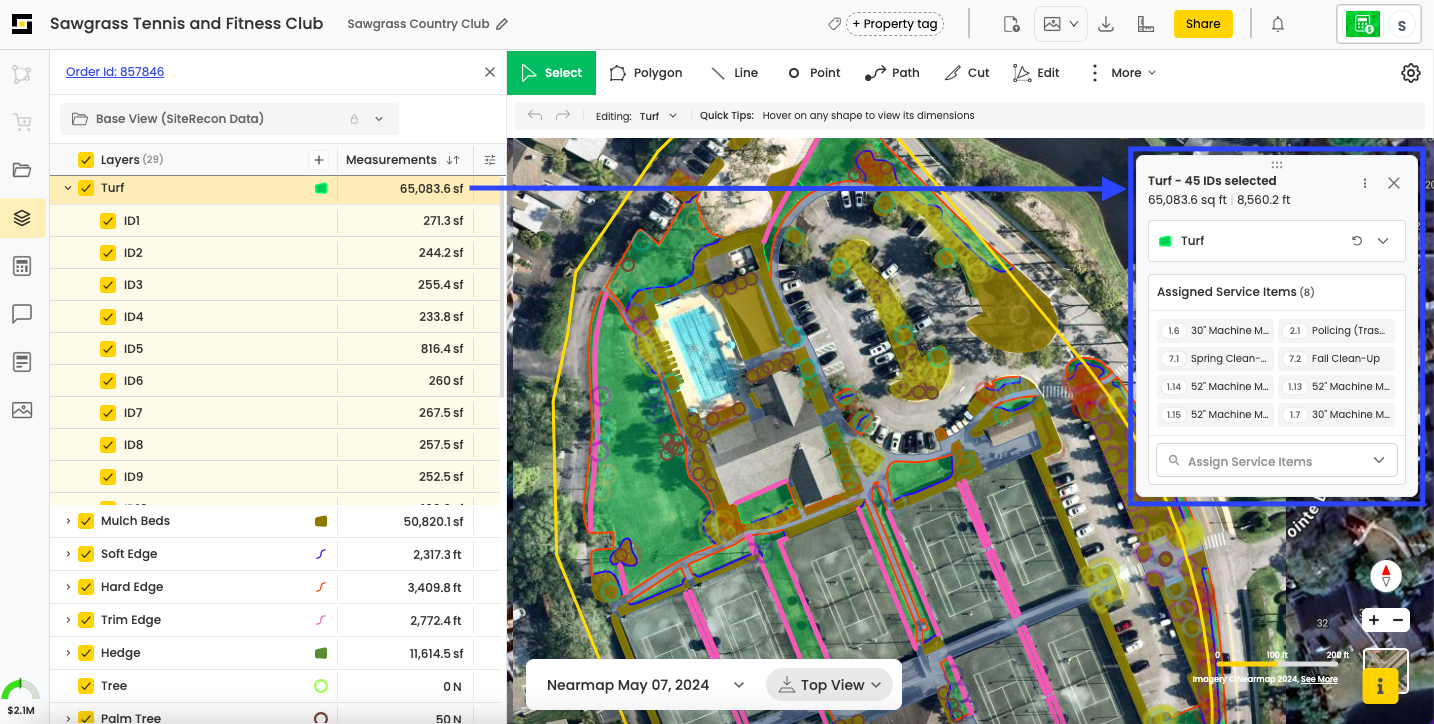Open map settings gear icon
Image resolution: width=1434 pixels, height=724 pixels.
[1411, 73]
